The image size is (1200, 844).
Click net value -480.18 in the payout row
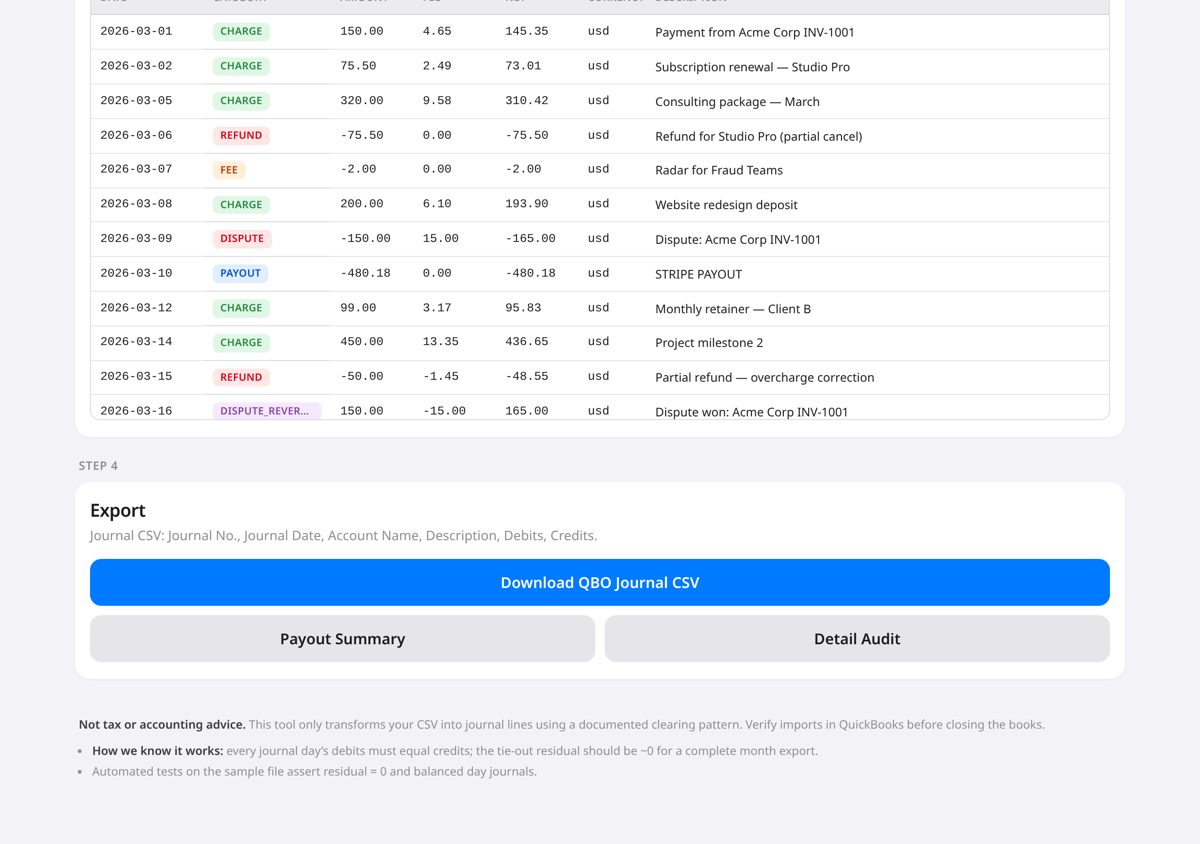pos(530,273)
